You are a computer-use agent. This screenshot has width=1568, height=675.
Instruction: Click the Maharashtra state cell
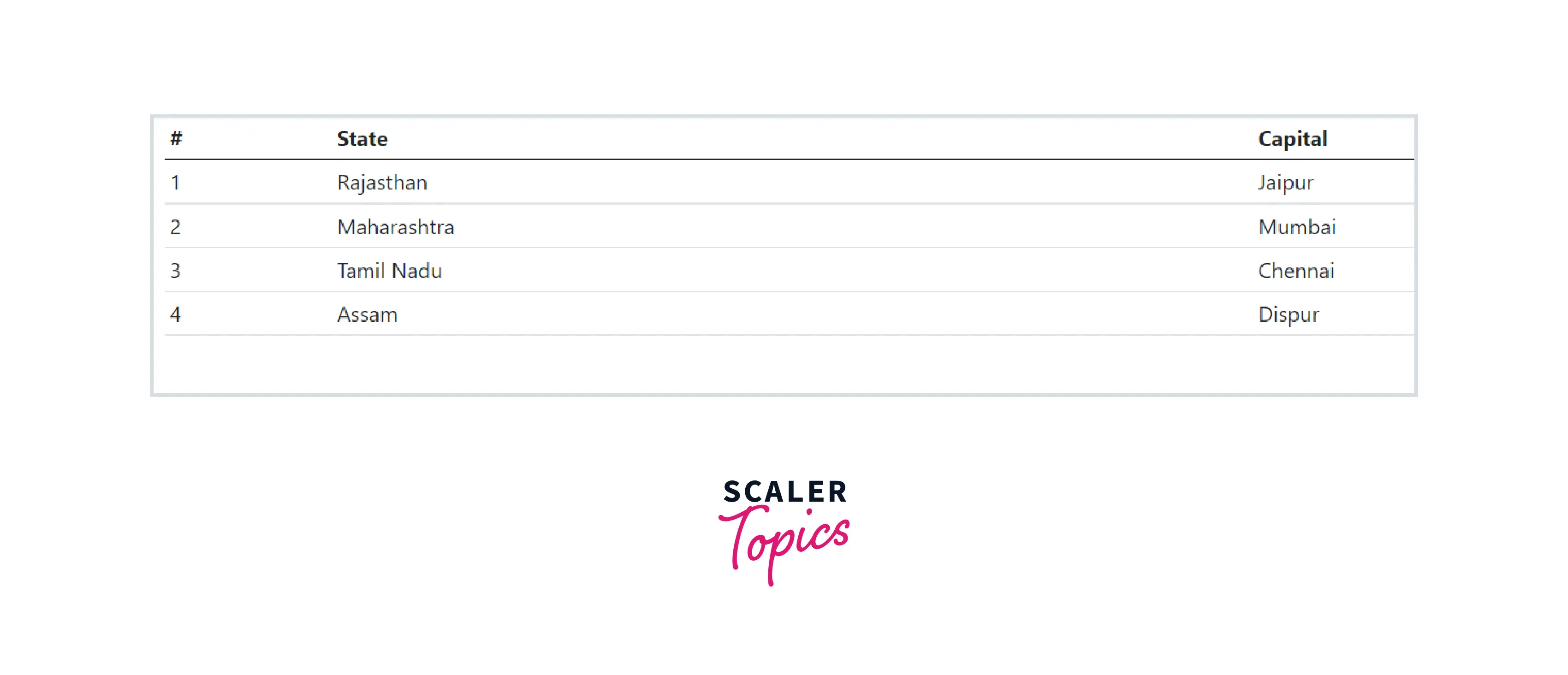[396, 227]
